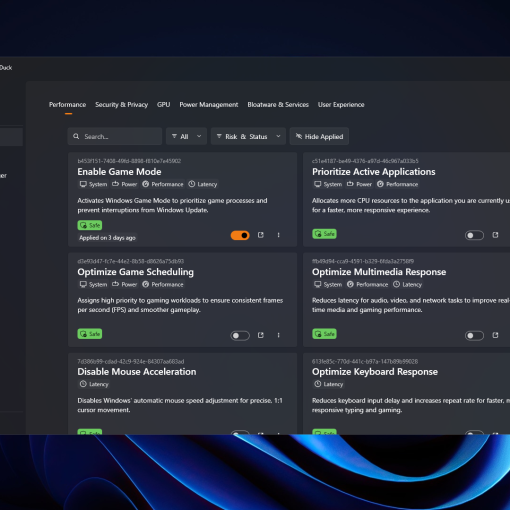
Task: Click the ID text above Enable Game Mode
Action: pos(129,161)
